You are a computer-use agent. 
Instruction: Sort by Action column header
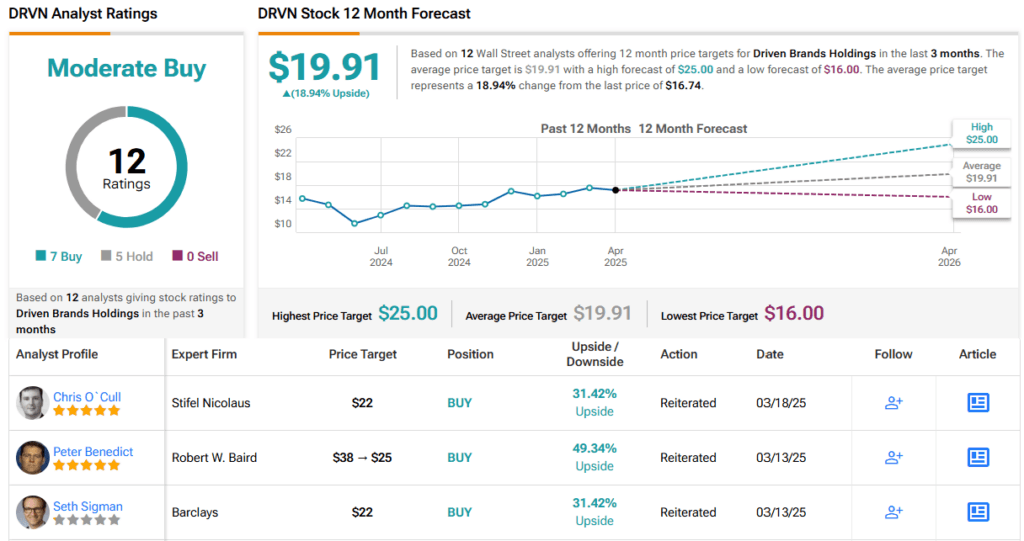[x=679, y=354]
